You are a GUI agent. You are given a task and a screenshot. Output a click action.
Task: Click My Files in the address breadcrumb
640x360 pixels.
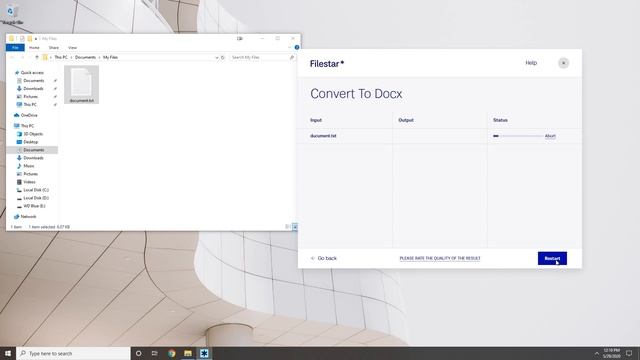tap(110, 58)
